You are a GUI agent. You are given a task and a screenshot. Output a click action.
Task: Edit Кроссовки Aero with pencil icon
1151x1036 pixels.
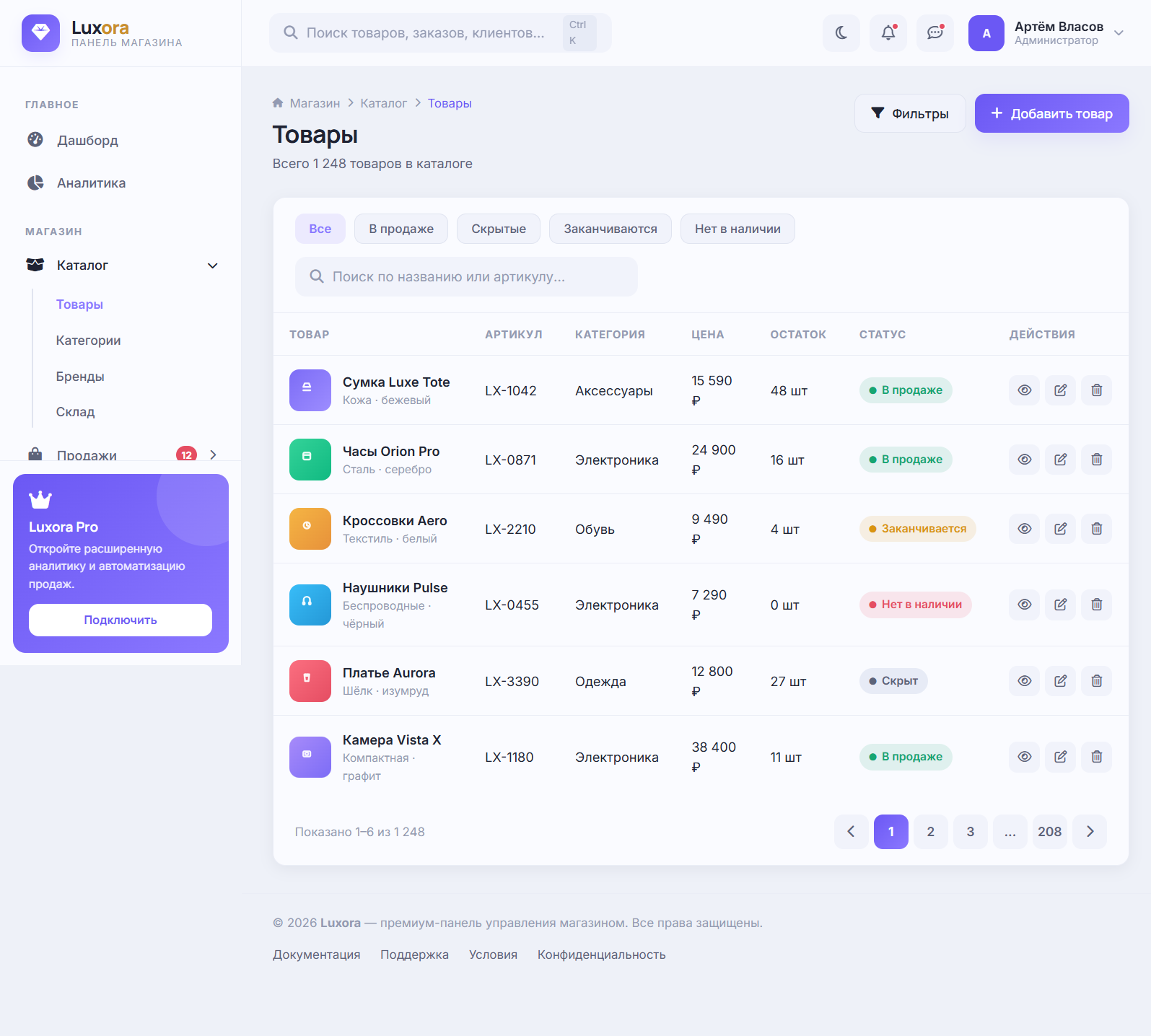coord(1061,529)
